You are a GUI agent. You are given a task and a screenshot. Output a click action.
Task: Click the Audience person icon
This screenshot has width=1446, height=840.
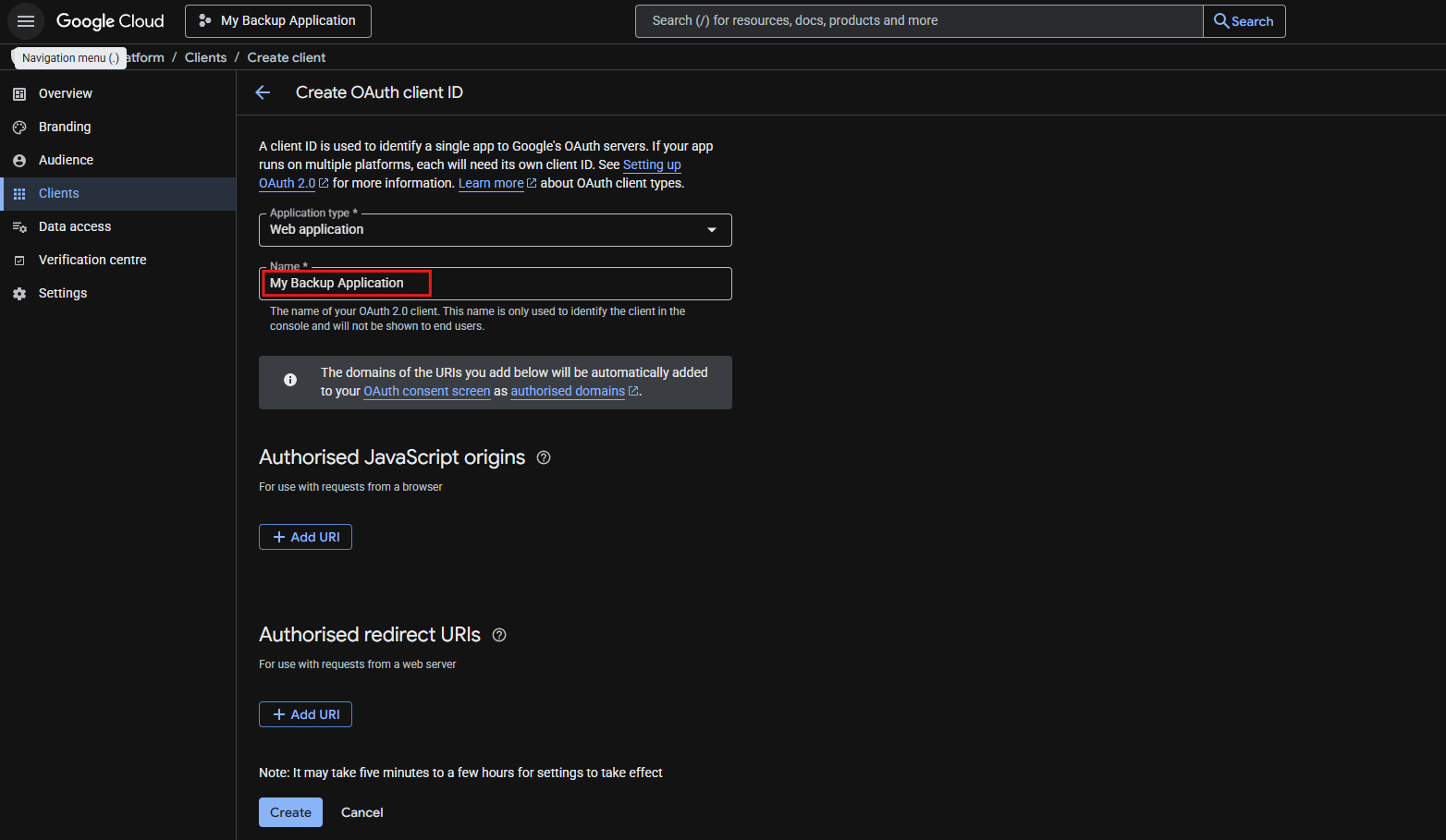tap(19, 160)
